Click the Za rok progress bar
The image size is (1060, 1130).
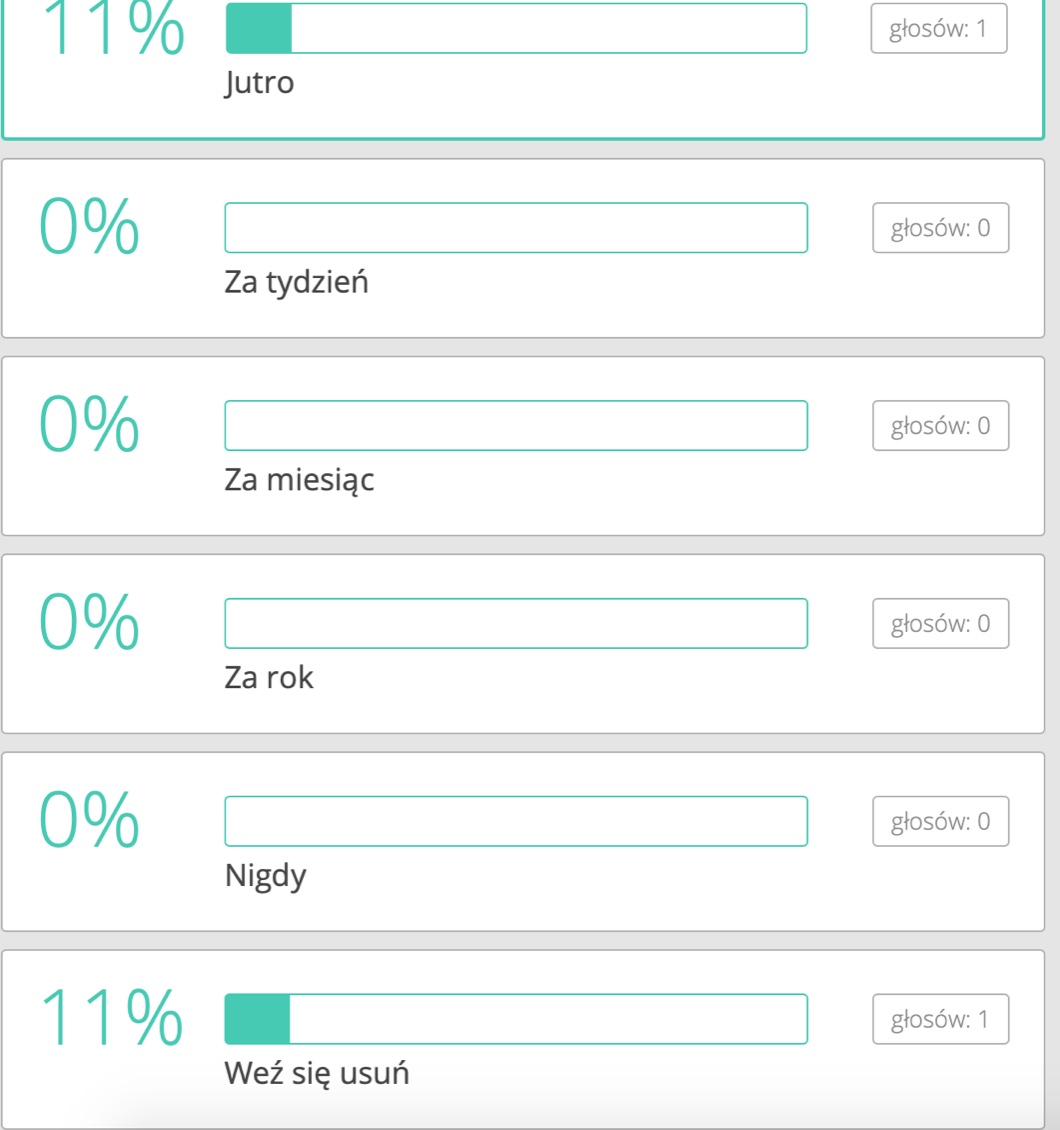[516, 624]
